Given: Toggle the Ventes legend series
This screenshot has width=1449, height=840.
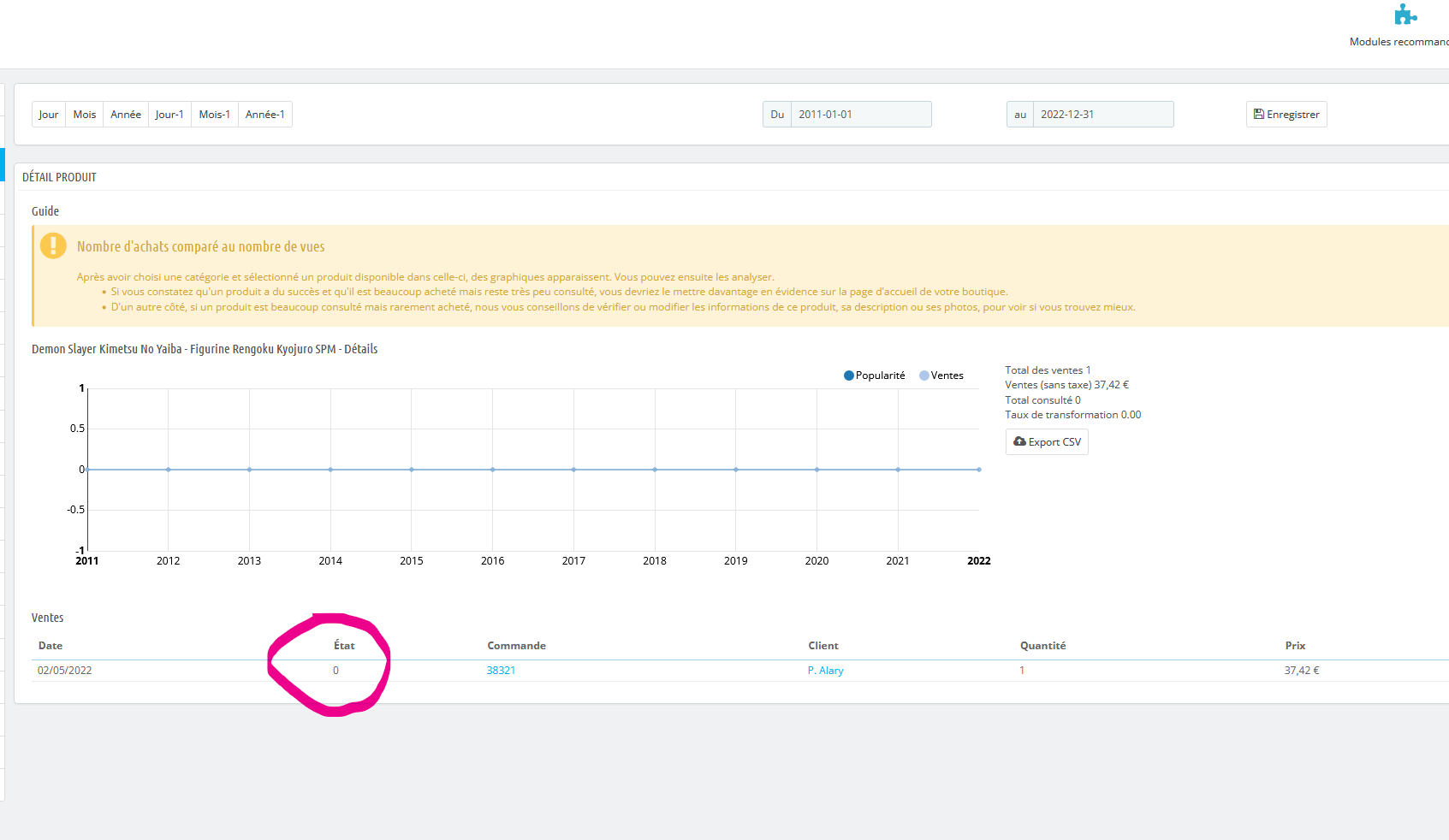Looking at the screenshot, I should click(941, 376).
